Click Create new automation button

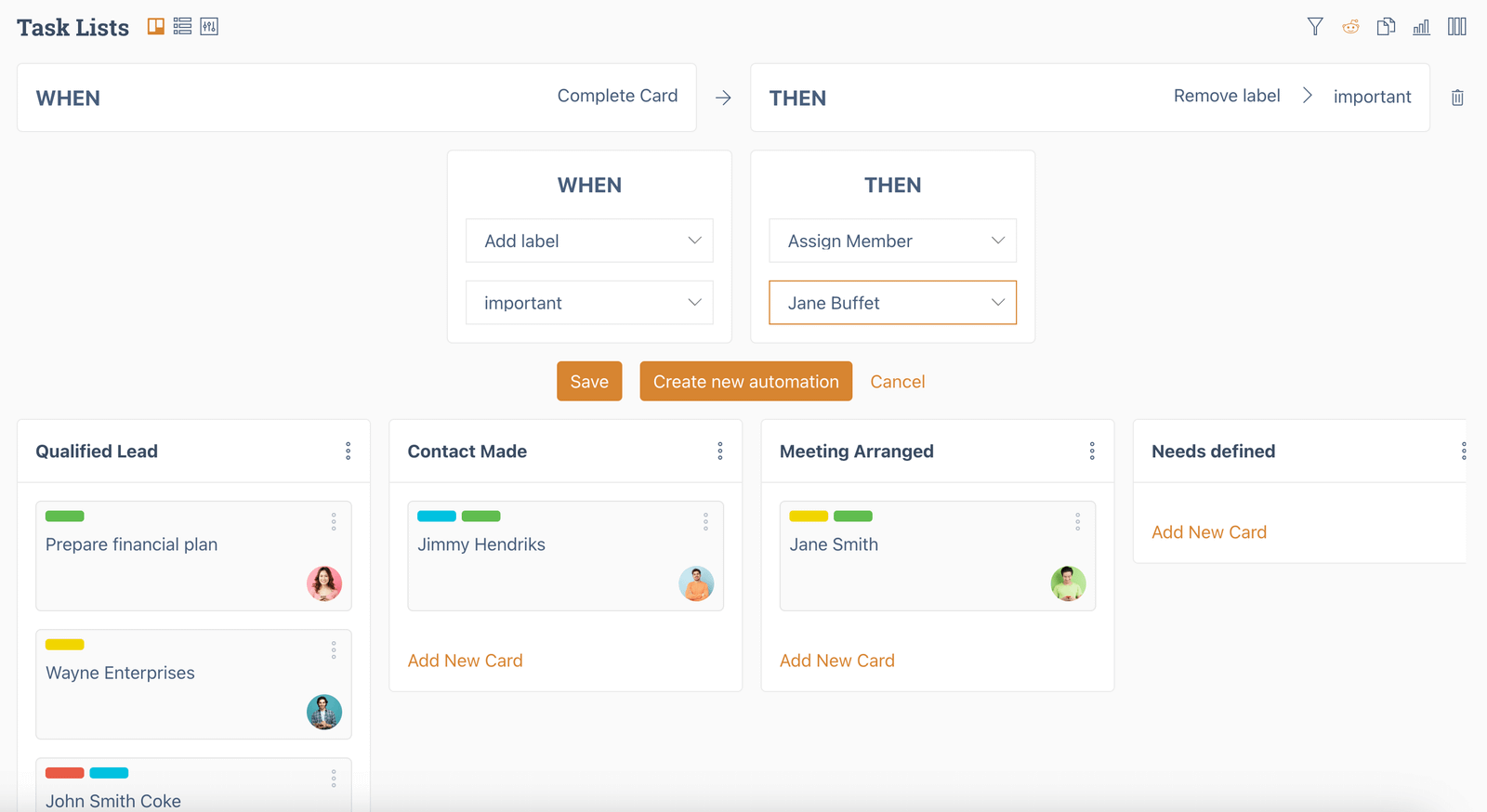point(745,381)
